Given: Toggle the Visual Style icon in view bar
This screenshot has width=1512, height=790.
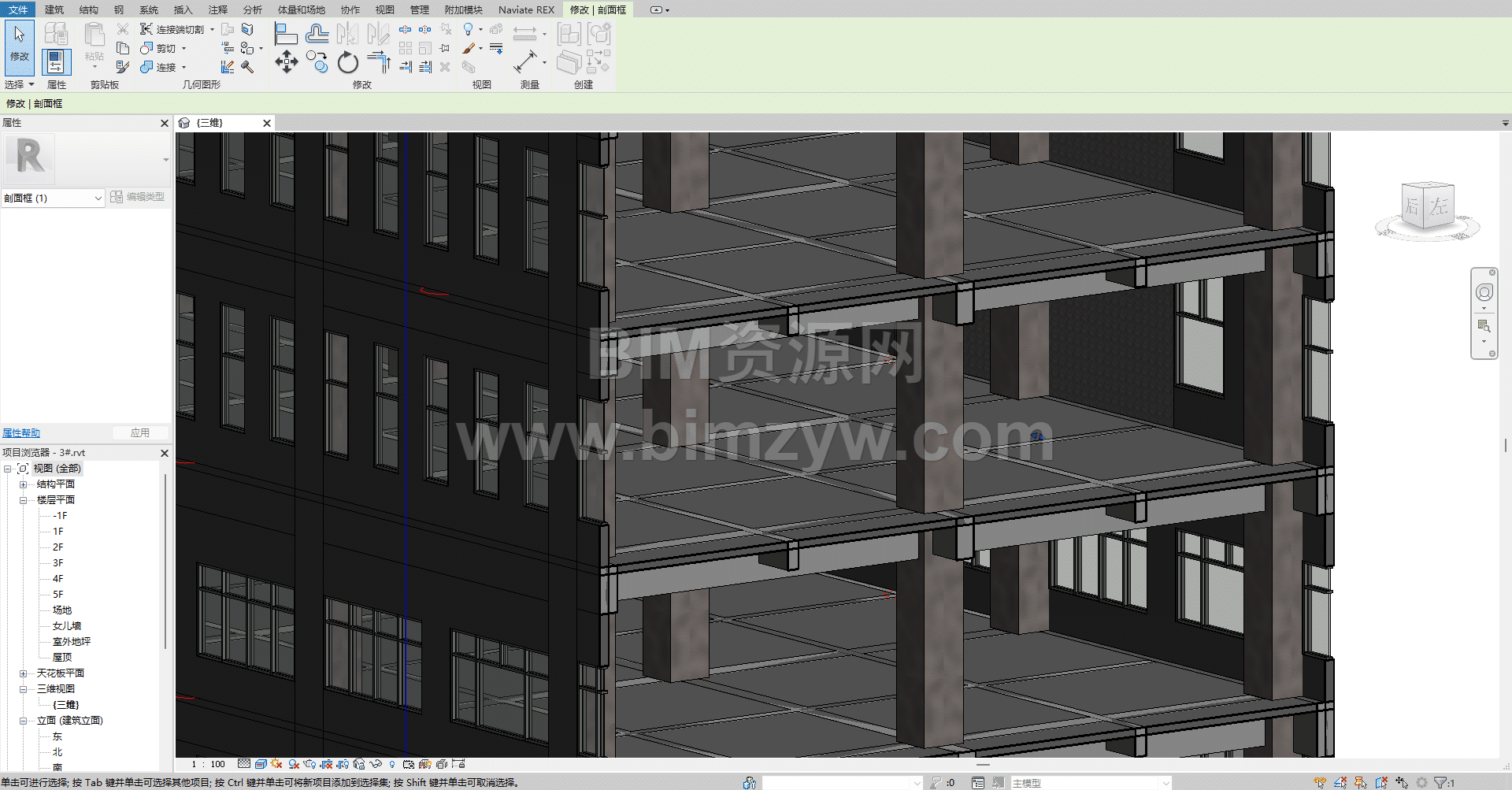Looking at the screenshot, I should click(261, 764).
